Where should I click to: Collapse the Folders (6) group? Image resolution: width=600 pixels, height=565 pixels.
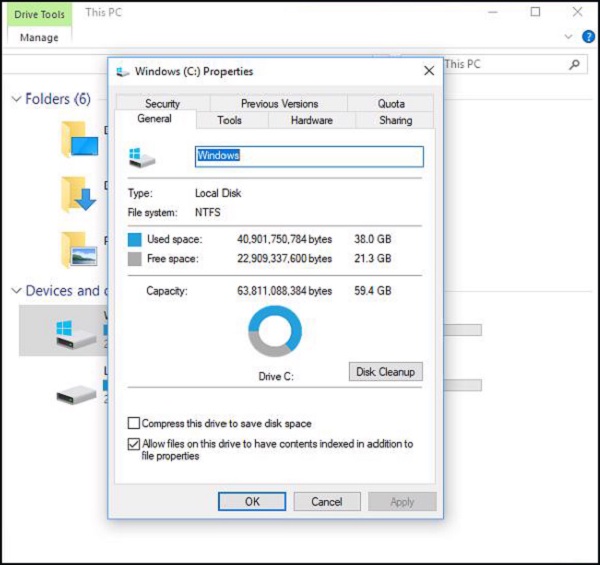pos(16,99)
